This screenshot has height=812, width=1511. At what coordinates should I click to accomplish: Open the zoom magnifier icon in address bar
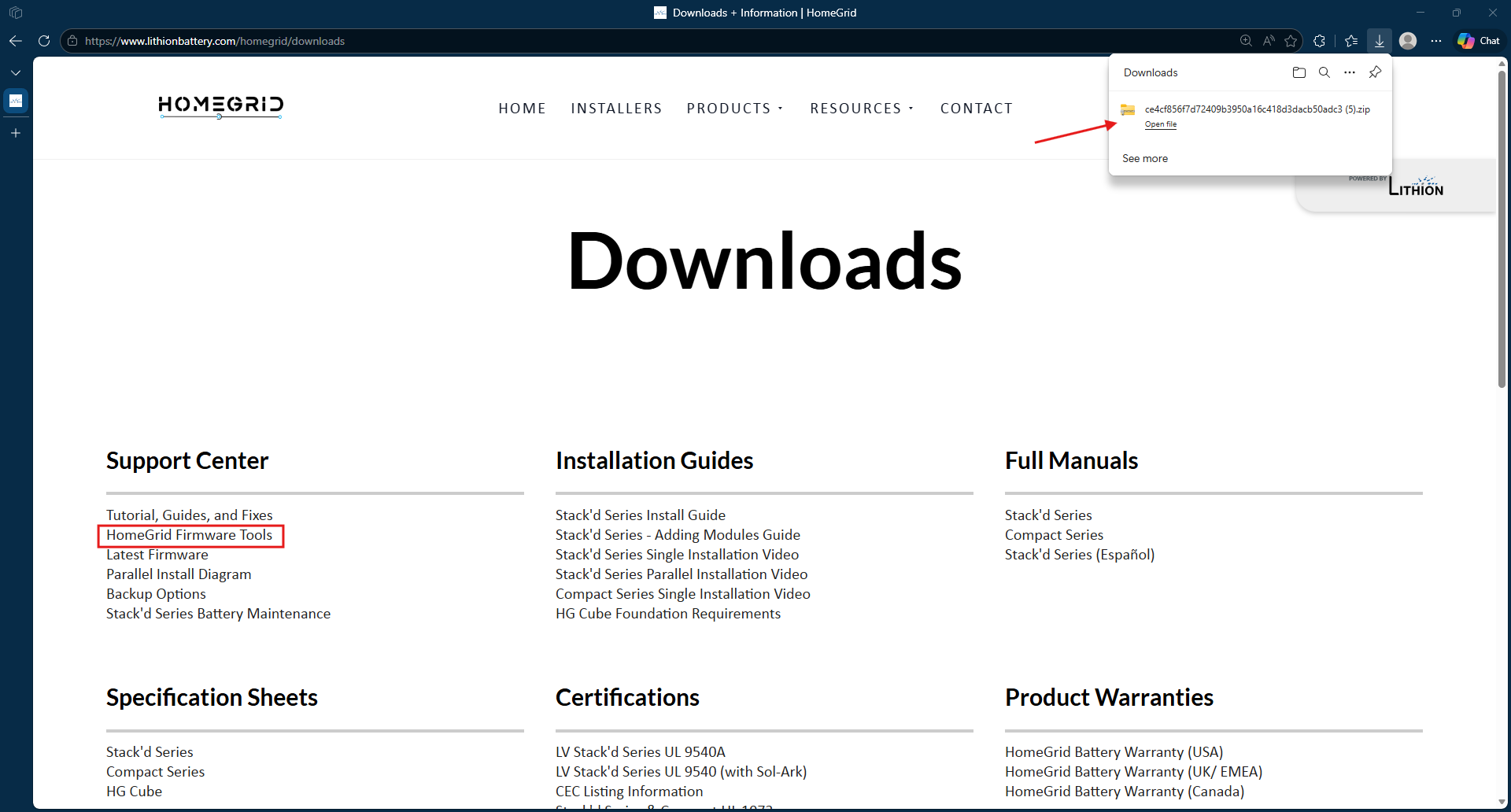pos(1246,41)
